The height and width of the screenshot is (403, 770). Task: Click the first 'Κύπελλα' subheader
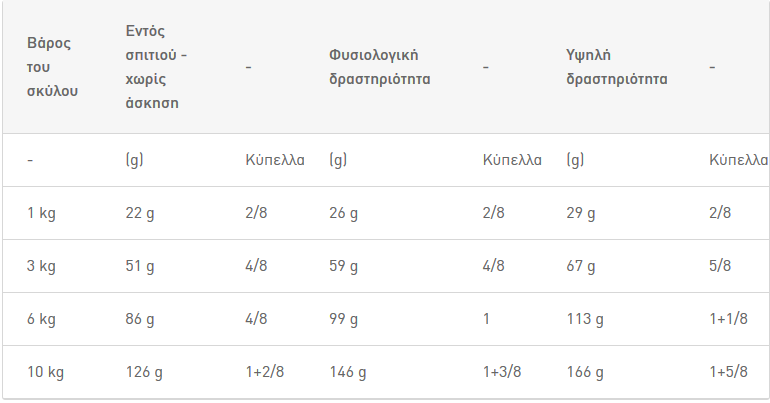[275, 160]
